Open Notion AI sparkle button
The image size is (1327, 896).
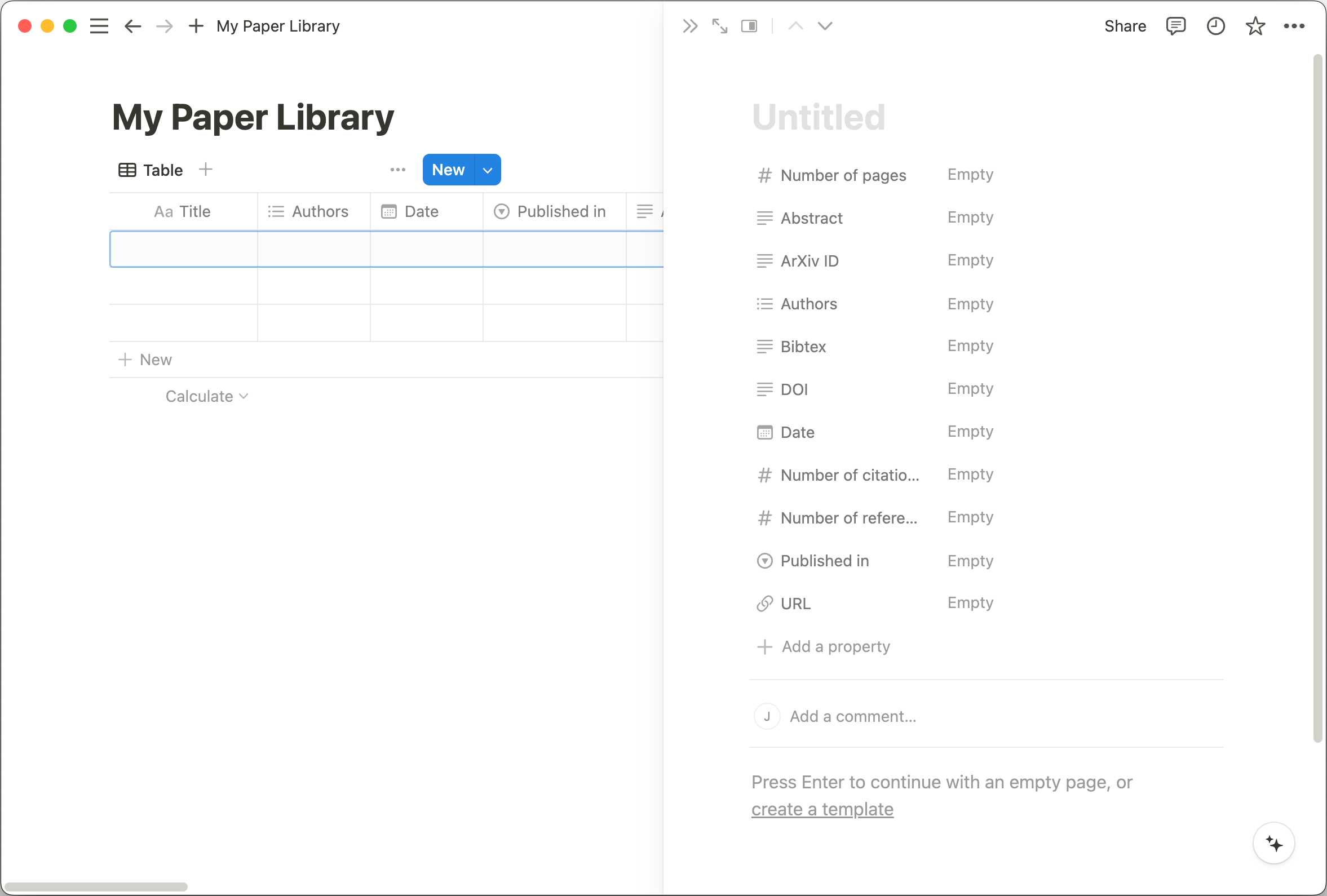(x=1274, y=844)
